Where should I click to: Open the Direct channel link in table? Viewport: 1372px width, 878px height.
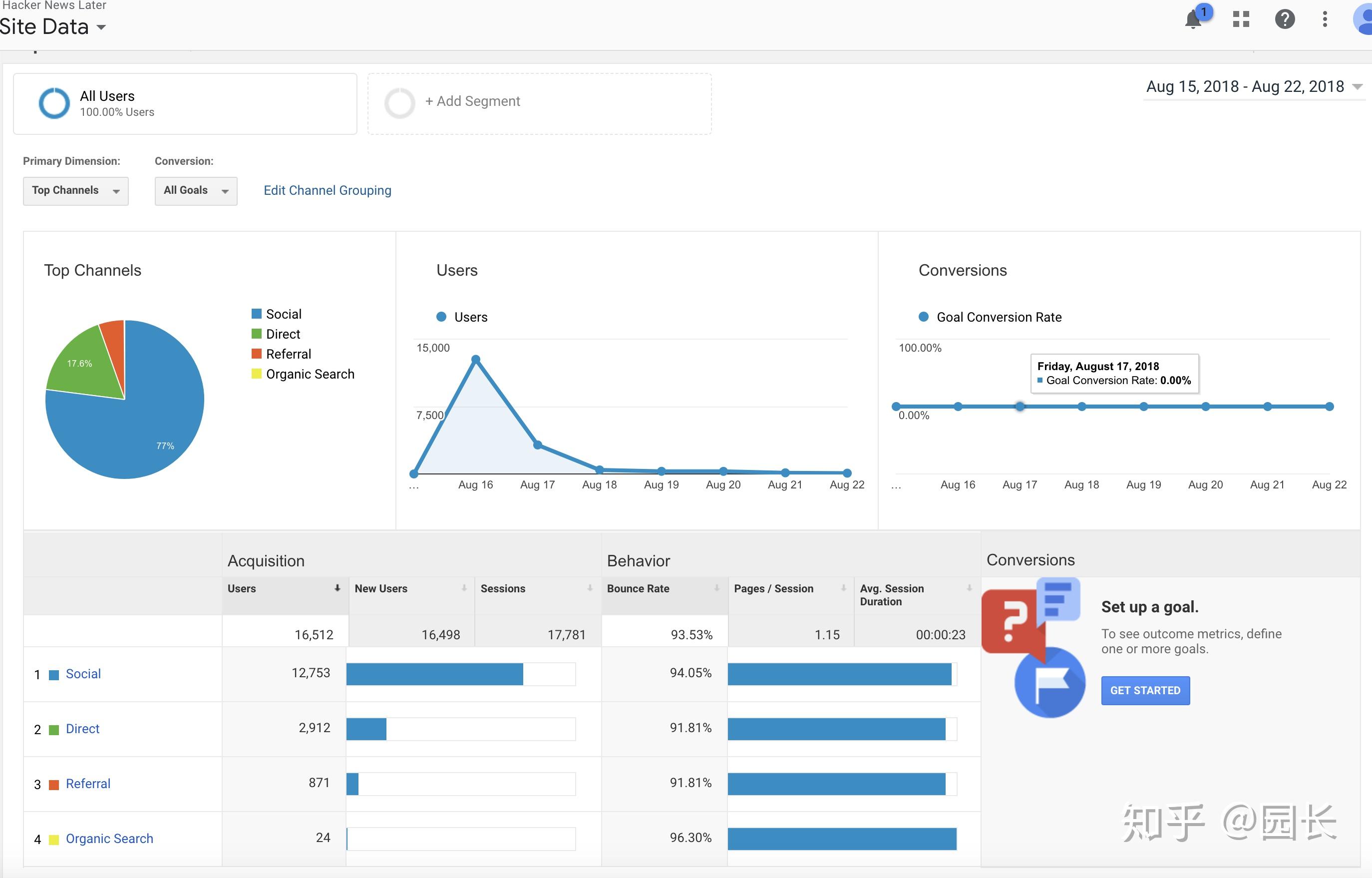click(82, 729)
